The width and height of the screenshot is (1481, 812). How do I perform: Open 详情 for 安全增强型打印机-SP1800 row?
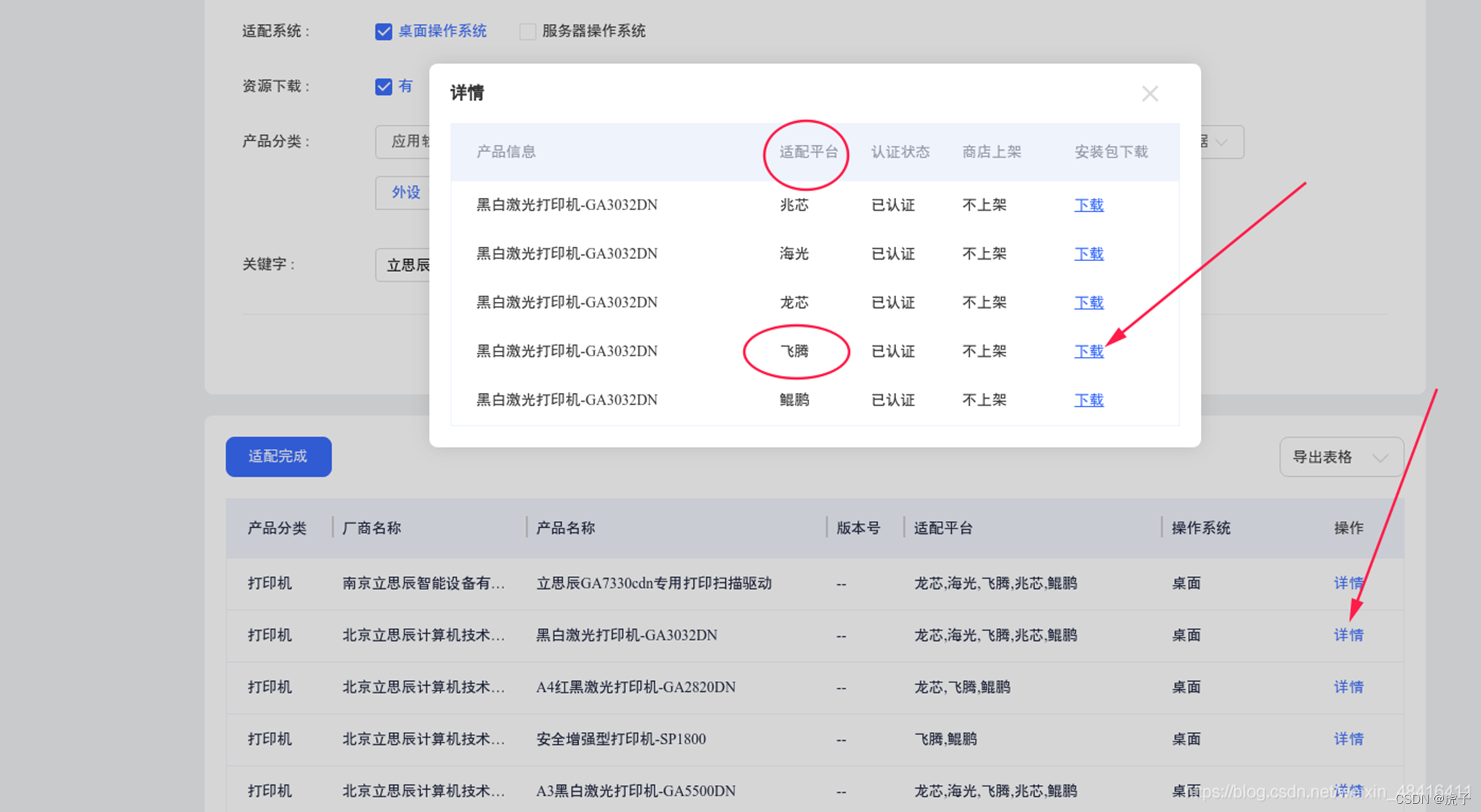click(x=1347, y=739)
